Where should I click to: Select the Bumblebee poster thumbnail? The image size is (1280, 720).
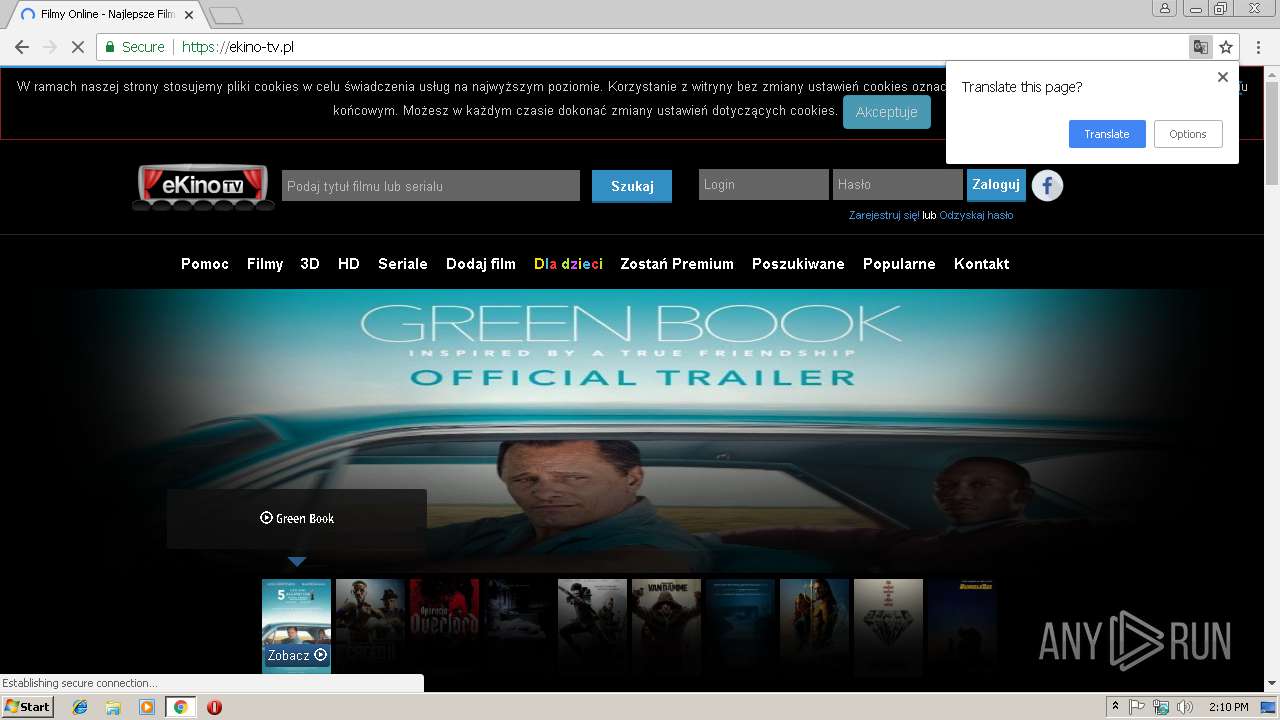tap(962, 627)
